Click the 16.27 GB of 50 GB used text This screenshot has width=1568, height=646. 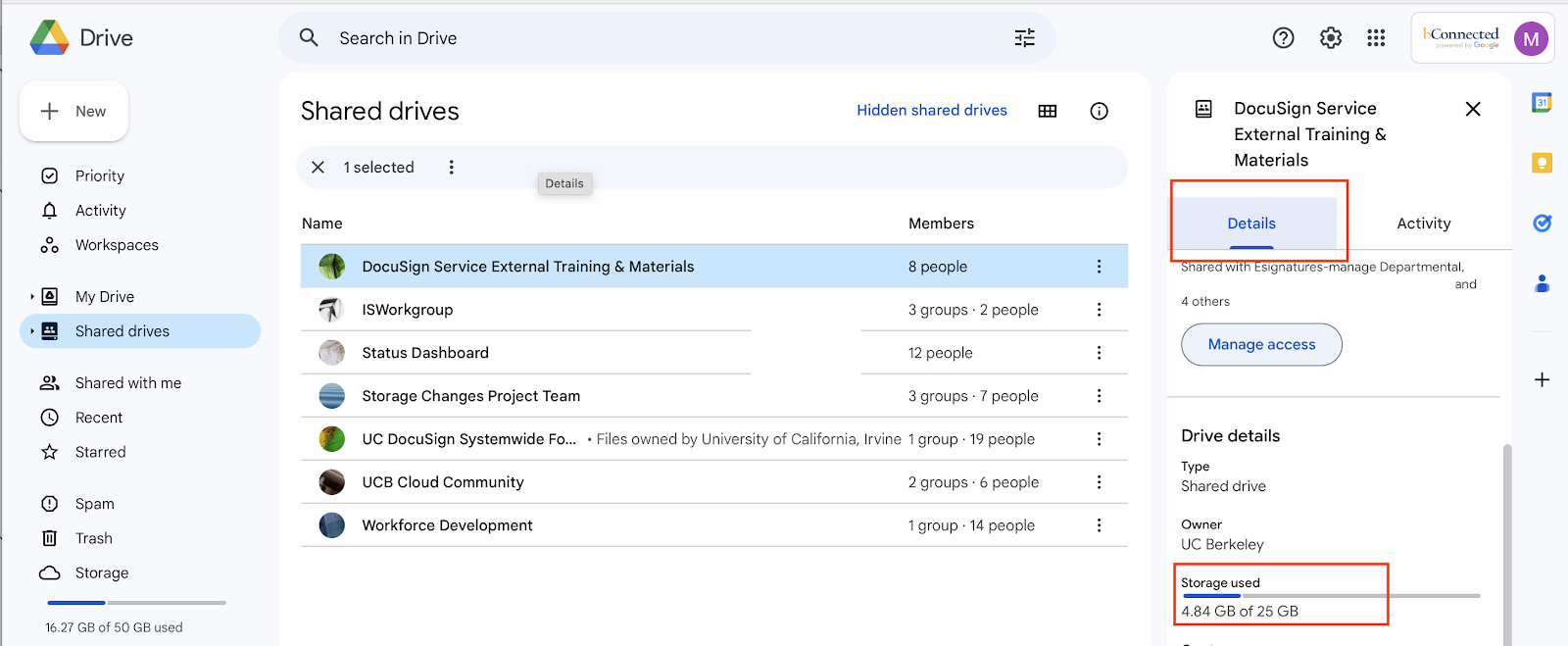tap(114, 627)
